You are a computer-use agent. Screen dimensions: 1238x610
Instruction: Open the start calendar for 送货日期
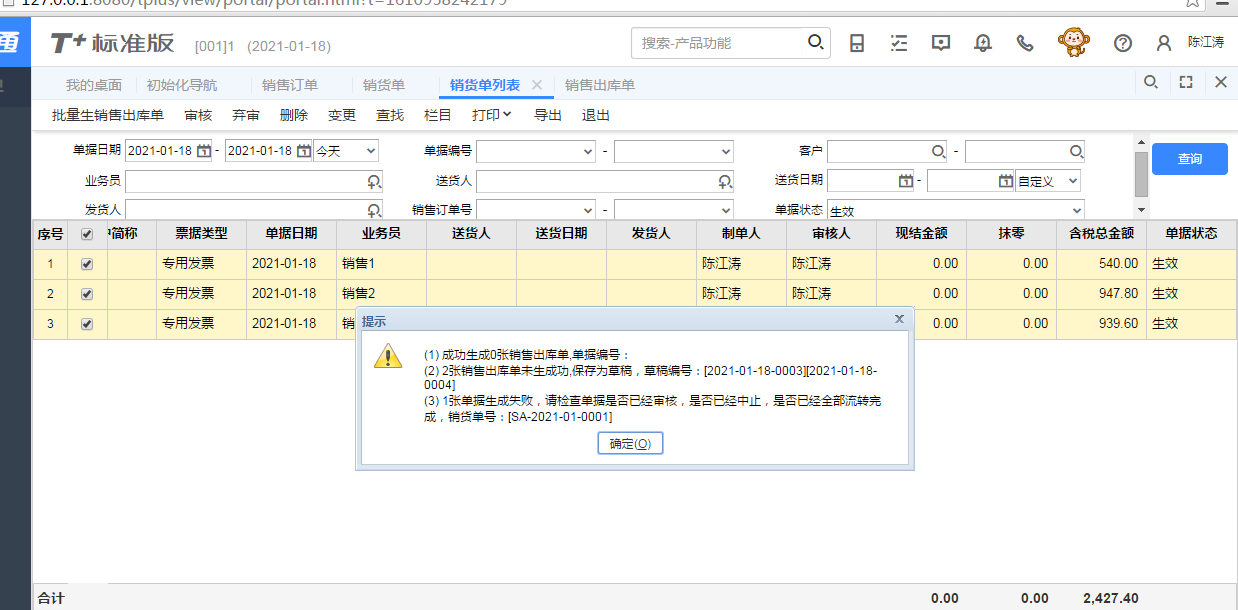coord(906,181)
